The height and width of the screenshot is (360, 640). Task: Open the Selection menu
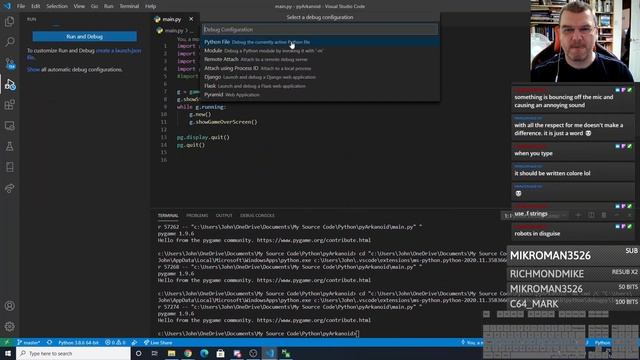pyautogui.click(x=57, y=6)
